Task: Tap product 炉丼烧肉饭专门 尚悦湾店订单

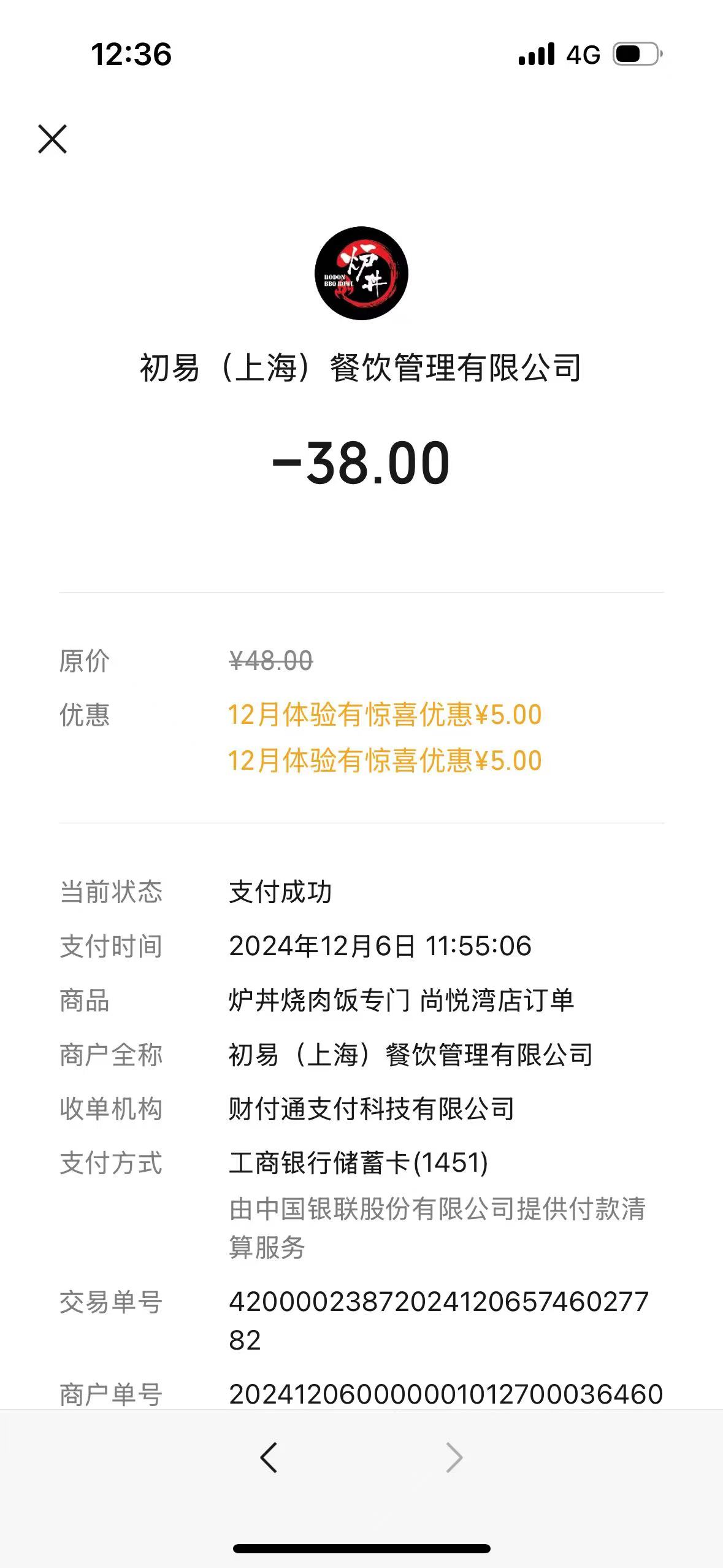Action: point(401,1000)
